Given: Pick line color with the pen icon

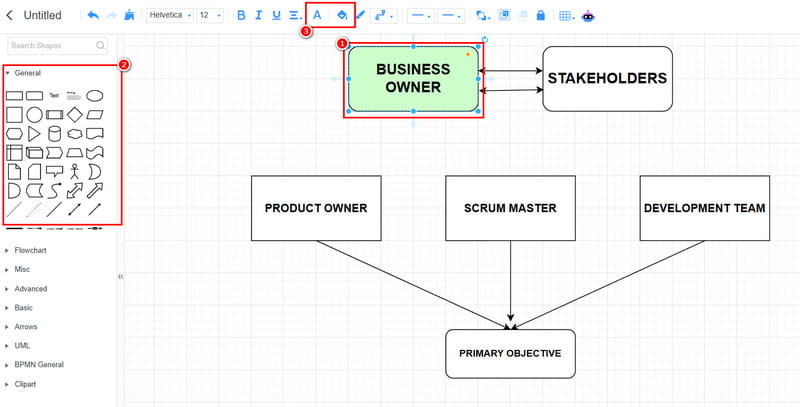Looking at the screenshot, I should click(x=361, y=15).
